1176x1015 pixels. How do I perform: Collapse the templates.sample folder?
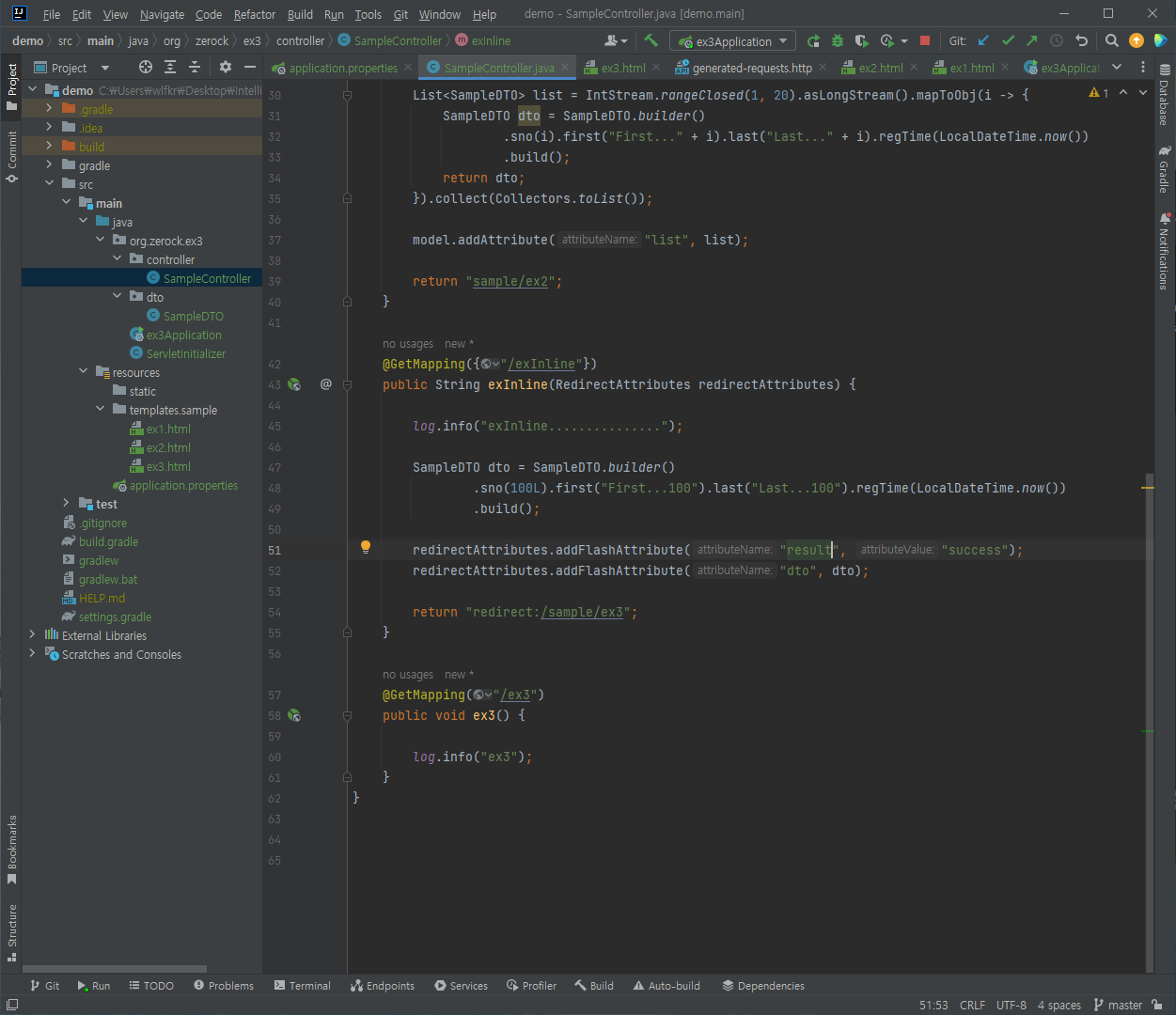pos(101,410)
